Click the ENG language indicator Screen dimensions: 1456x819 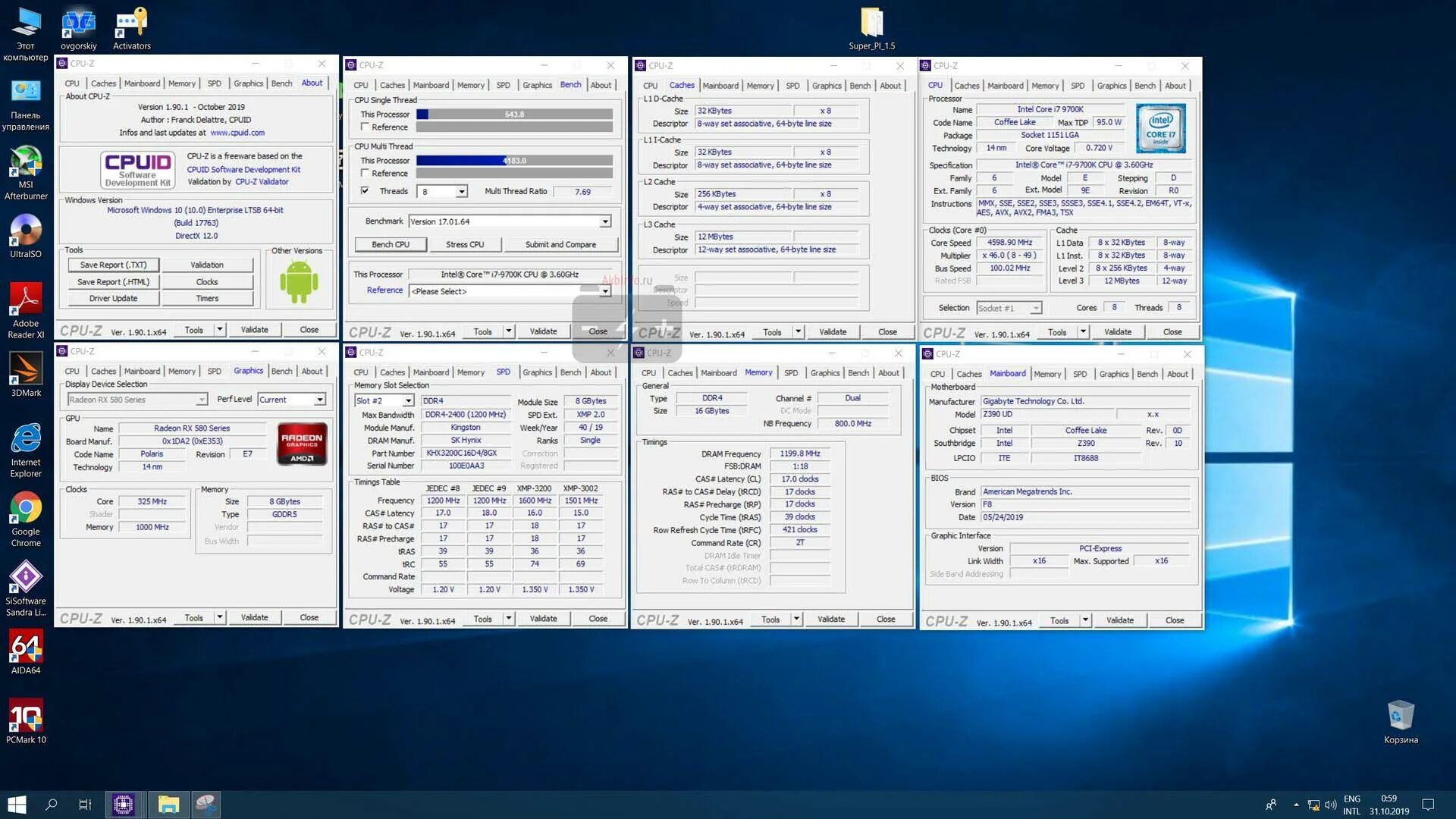[1351, 799]
